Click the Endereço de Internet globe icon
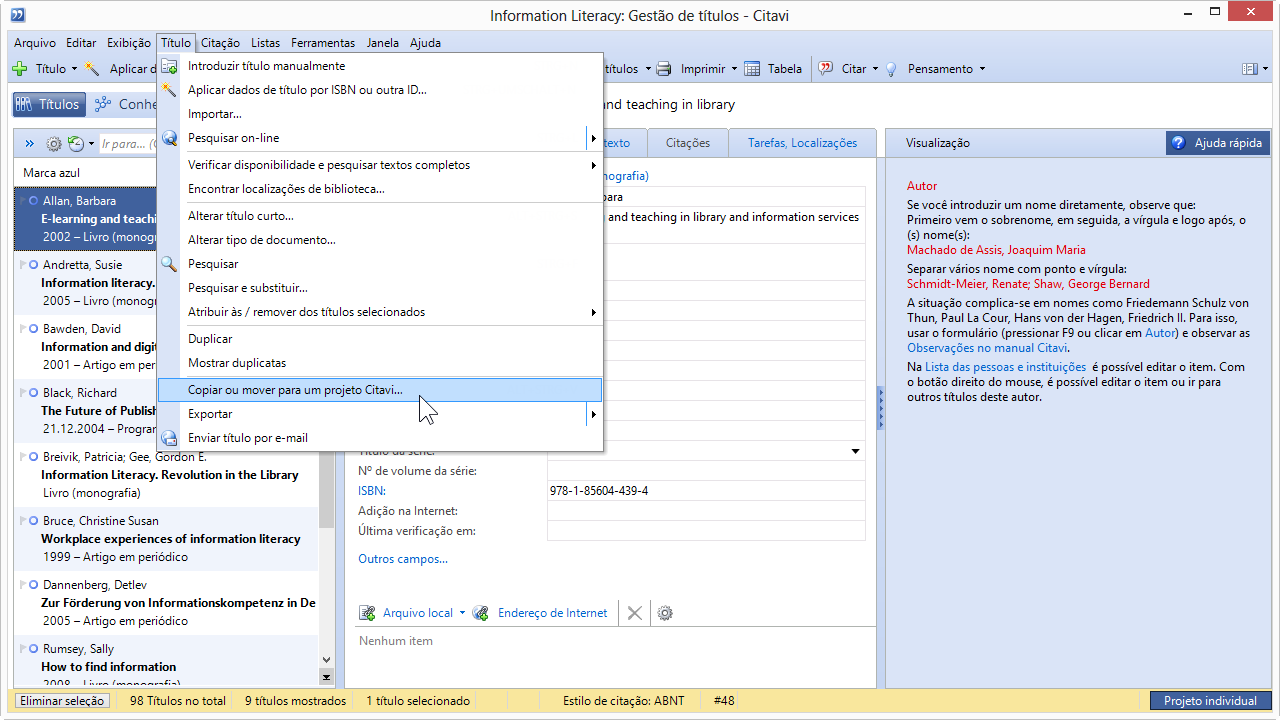 (481, 613)
